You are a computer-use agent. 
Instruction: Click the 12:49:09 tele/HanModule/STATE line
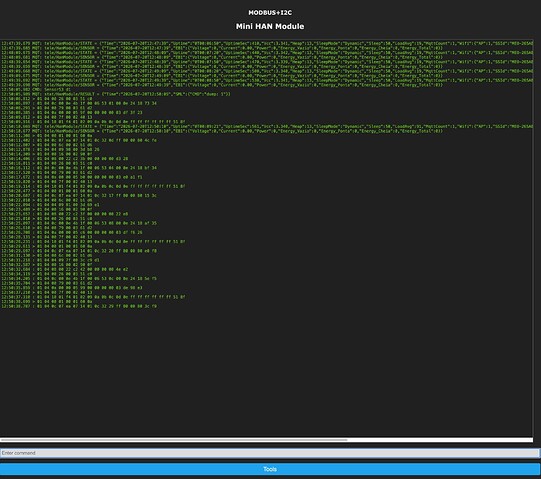click(x=267, y=71)
